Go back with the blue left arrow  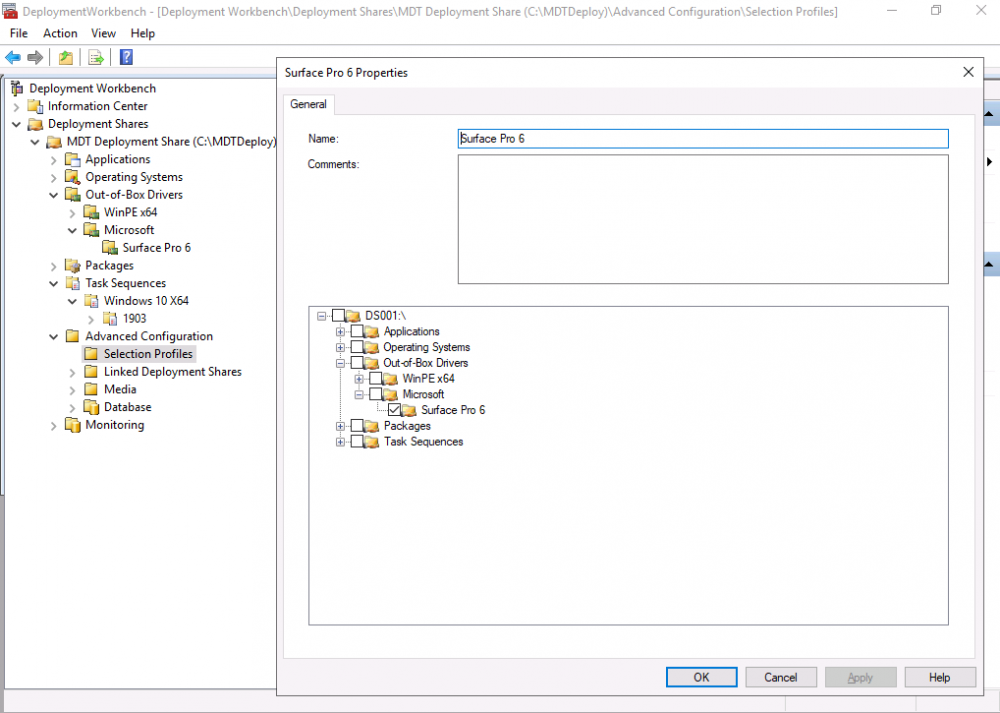click(x=13, y=57)
